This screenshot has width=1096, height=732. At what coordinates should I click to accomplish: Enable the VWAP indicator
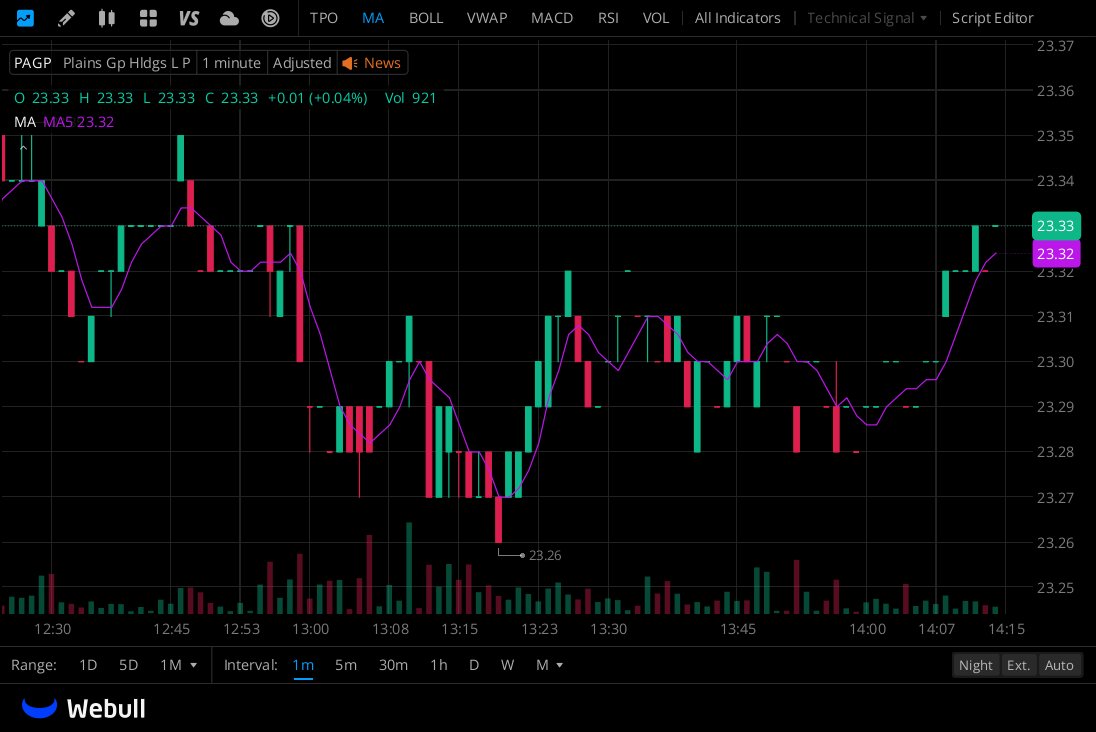pos(486,18)
